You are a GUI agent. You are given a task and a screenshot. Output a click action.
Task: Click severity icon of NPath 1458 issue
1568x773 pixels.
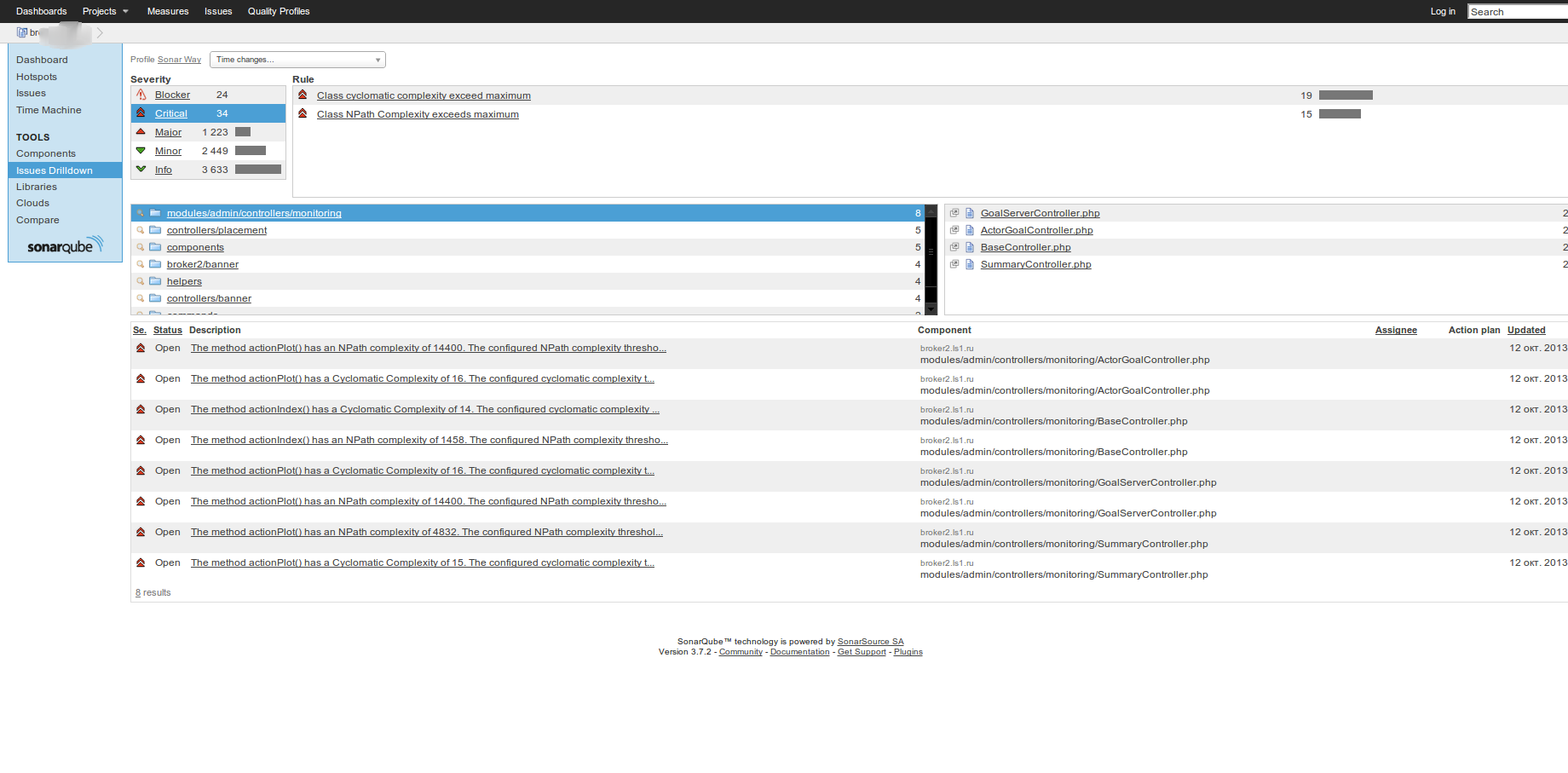click(141, 440)
